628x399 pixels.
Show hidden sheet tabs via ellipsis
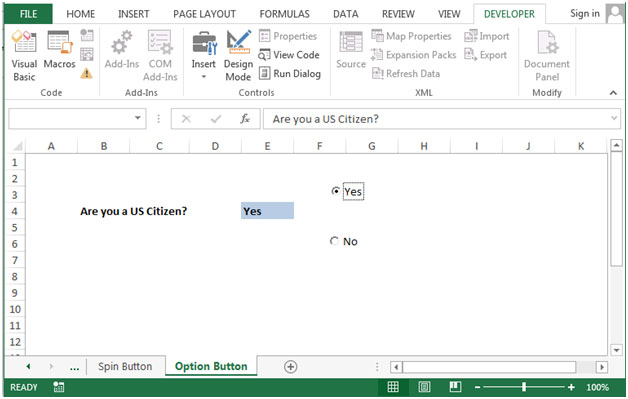pyautogui.click(x=74, y=367)
